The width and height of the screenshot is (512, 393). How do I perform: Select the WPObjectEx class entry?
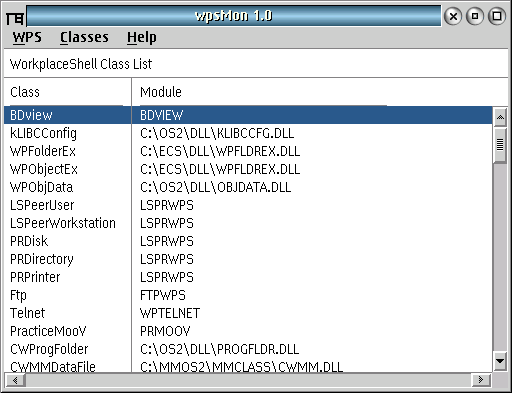[x=44, y=169]
